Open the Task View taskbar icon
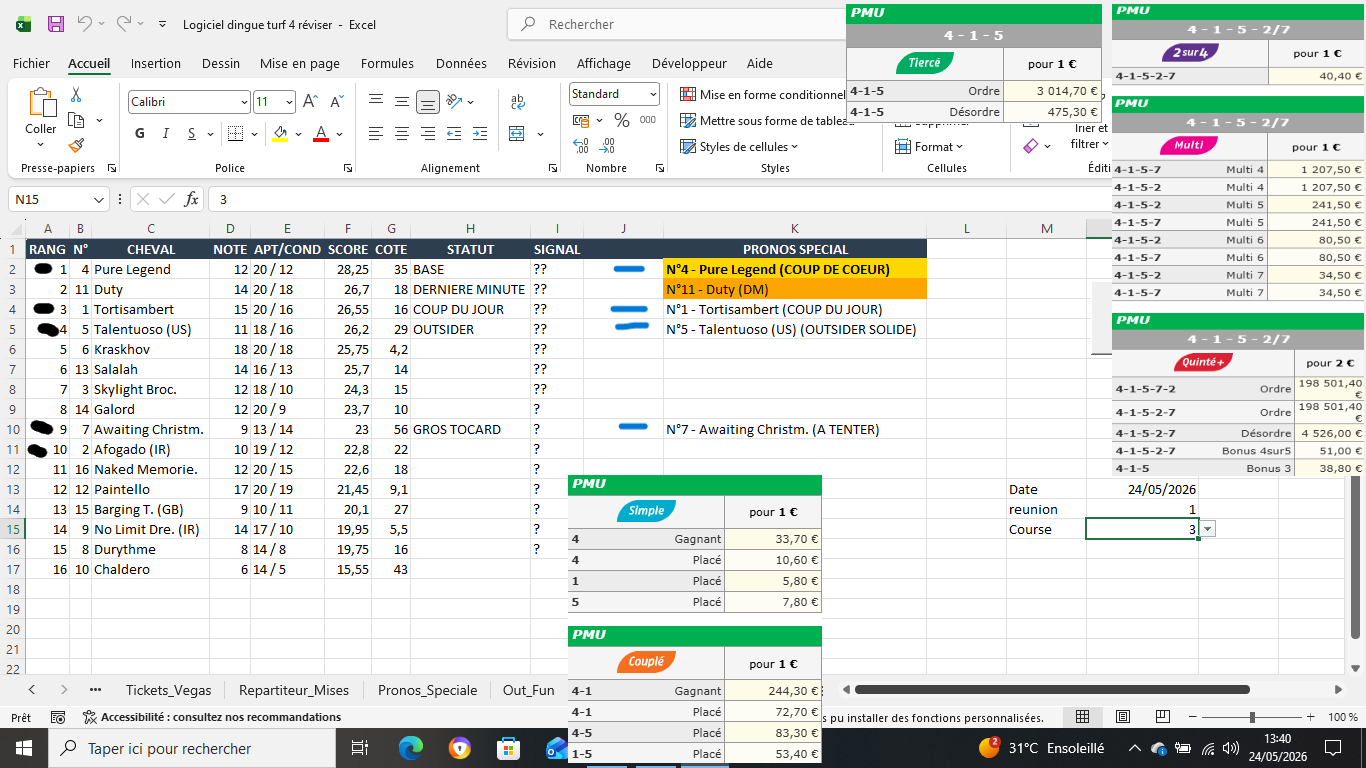The image size is (1366, 768). click(360, 748)
